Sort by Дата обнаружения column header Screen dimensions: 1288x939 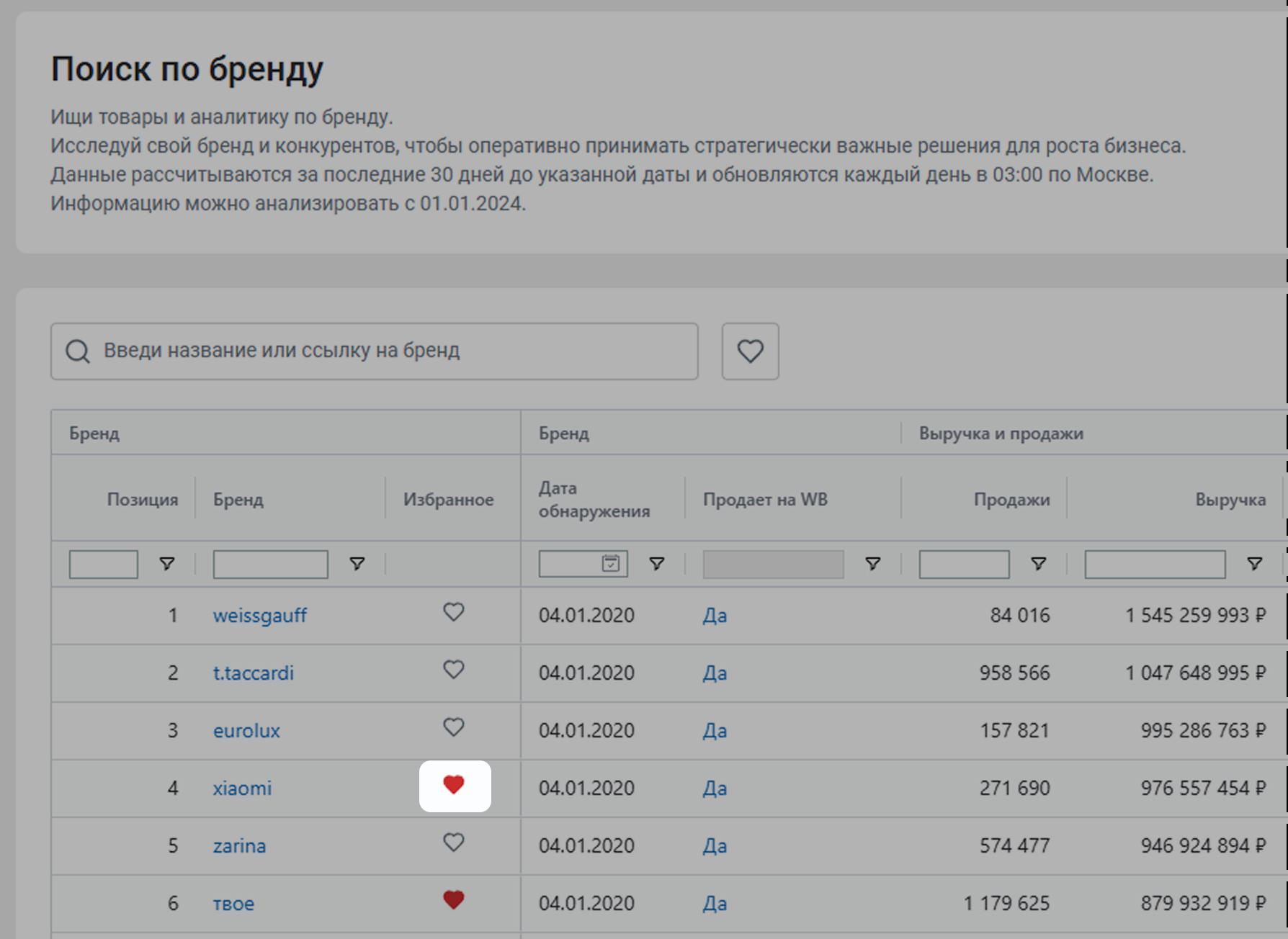594,499
